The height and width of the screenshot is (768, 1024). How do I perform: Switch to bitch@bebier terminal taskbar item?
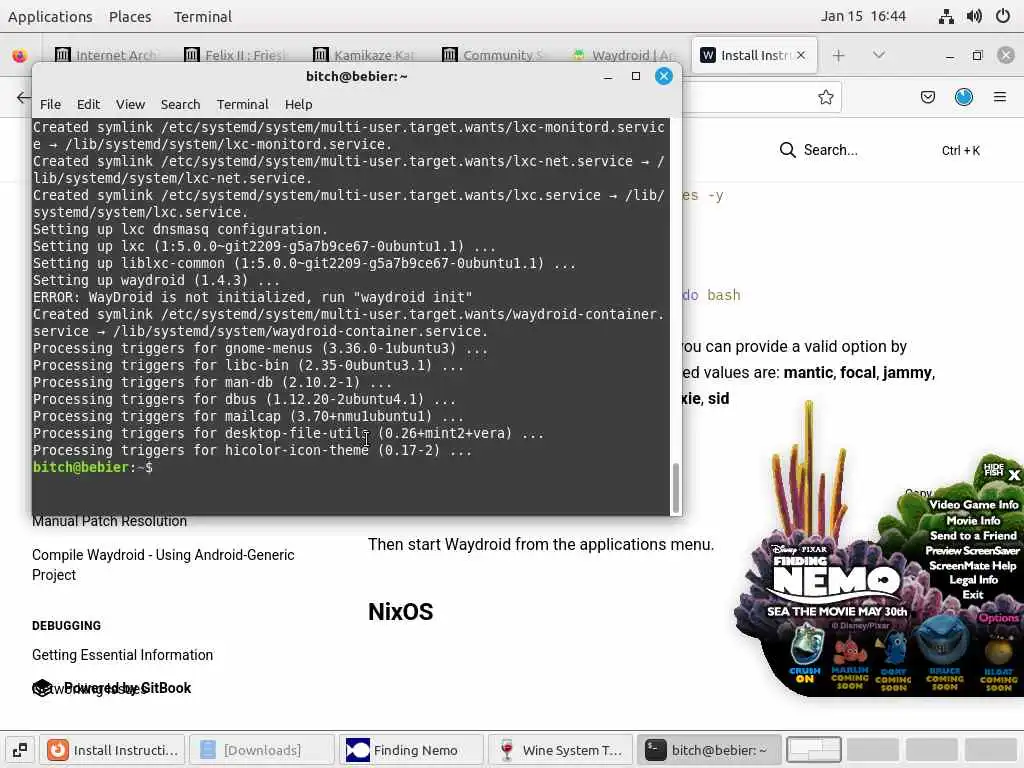[709, 750]
